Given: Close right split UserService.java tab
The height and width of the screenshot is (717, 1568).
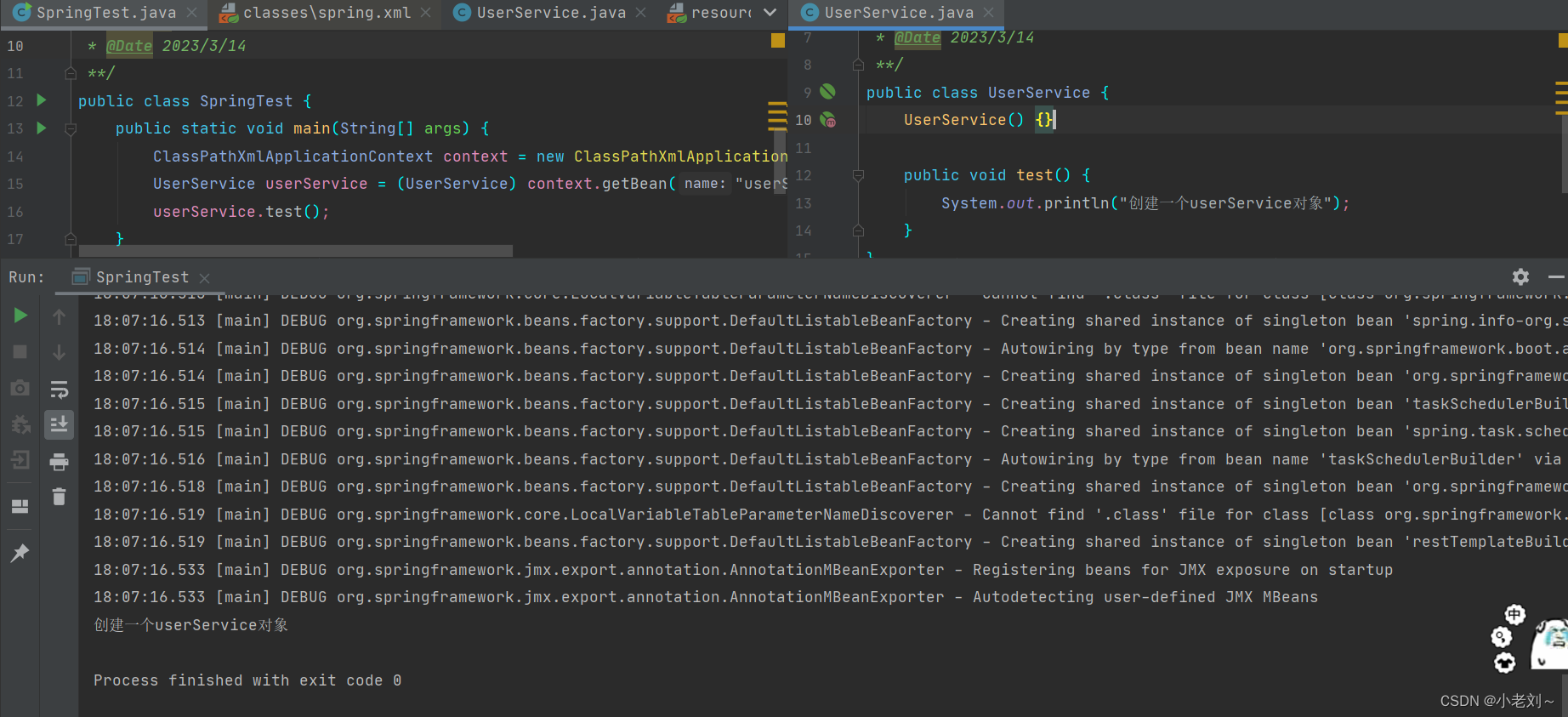Looking at the screenshot, I should [989, 13].
